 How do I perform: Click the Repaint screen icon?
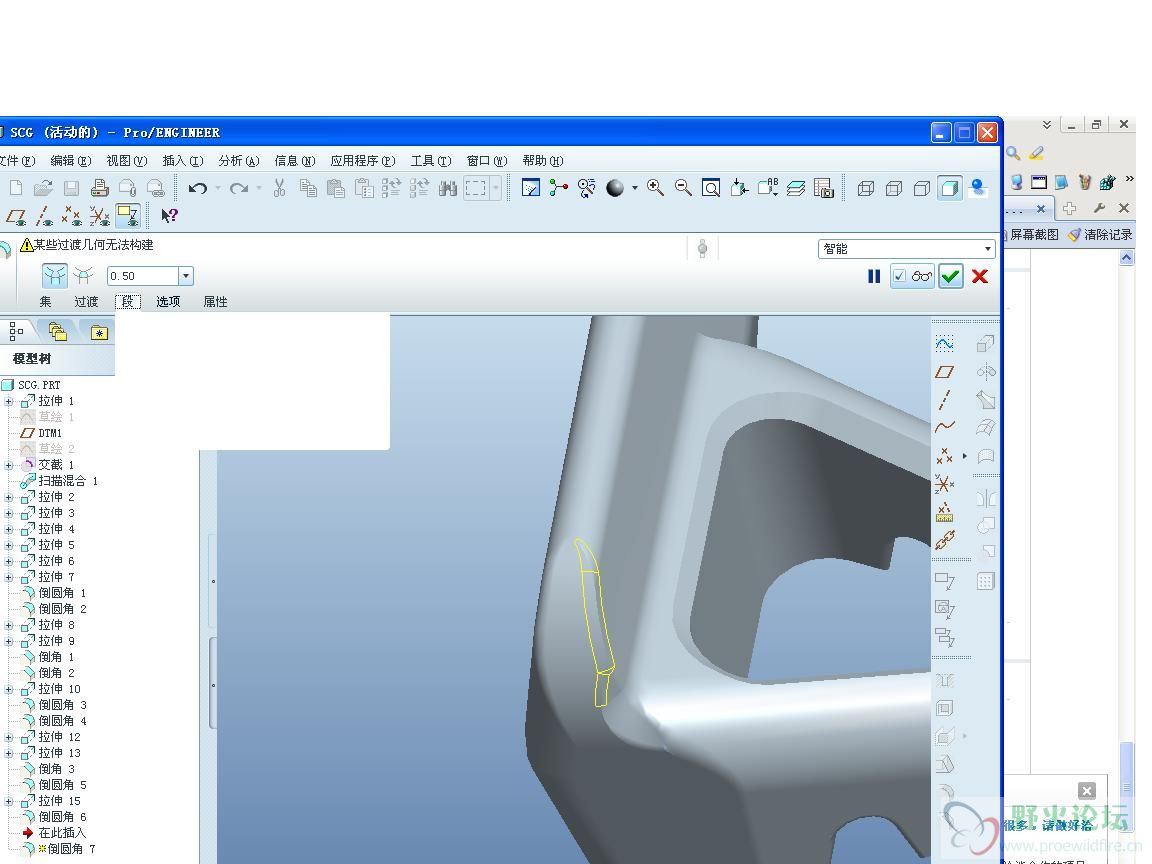point(530,188)
